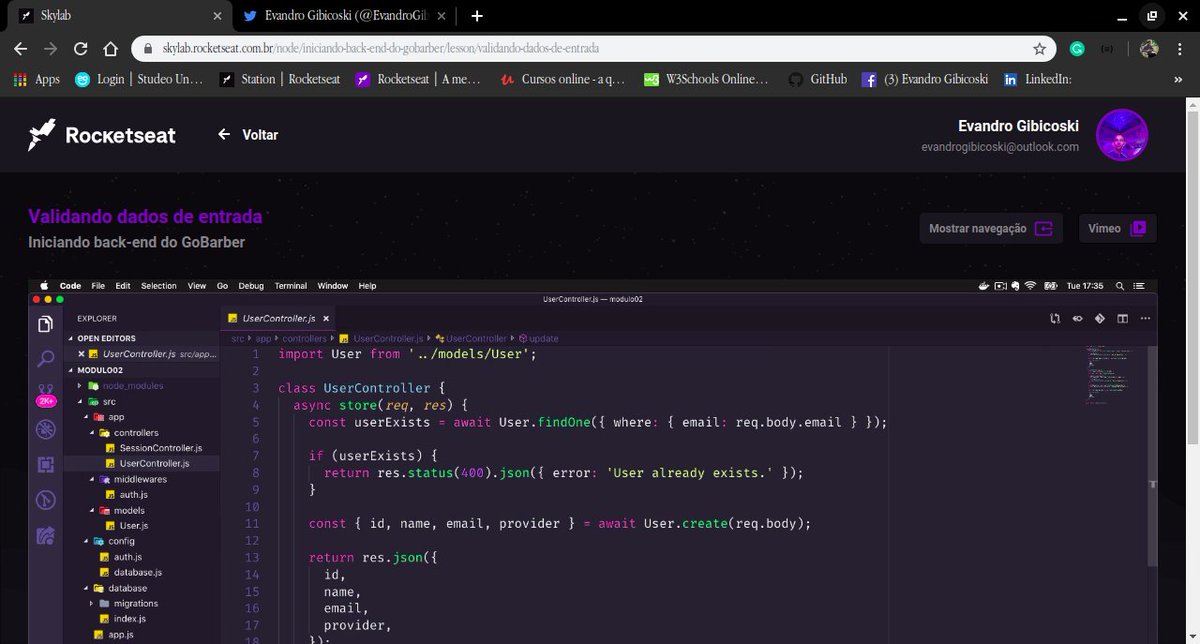Viewport: 1200px width, 644px height.
Task: Go back to the previous page in Chrome
Action: point(21,48)
